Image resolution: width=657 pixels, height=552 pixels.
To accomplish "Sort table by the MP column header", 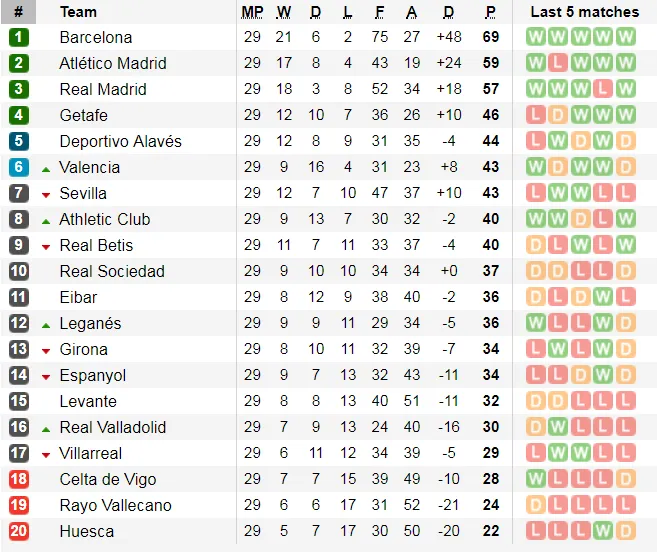I will click(x=252, y=12).
